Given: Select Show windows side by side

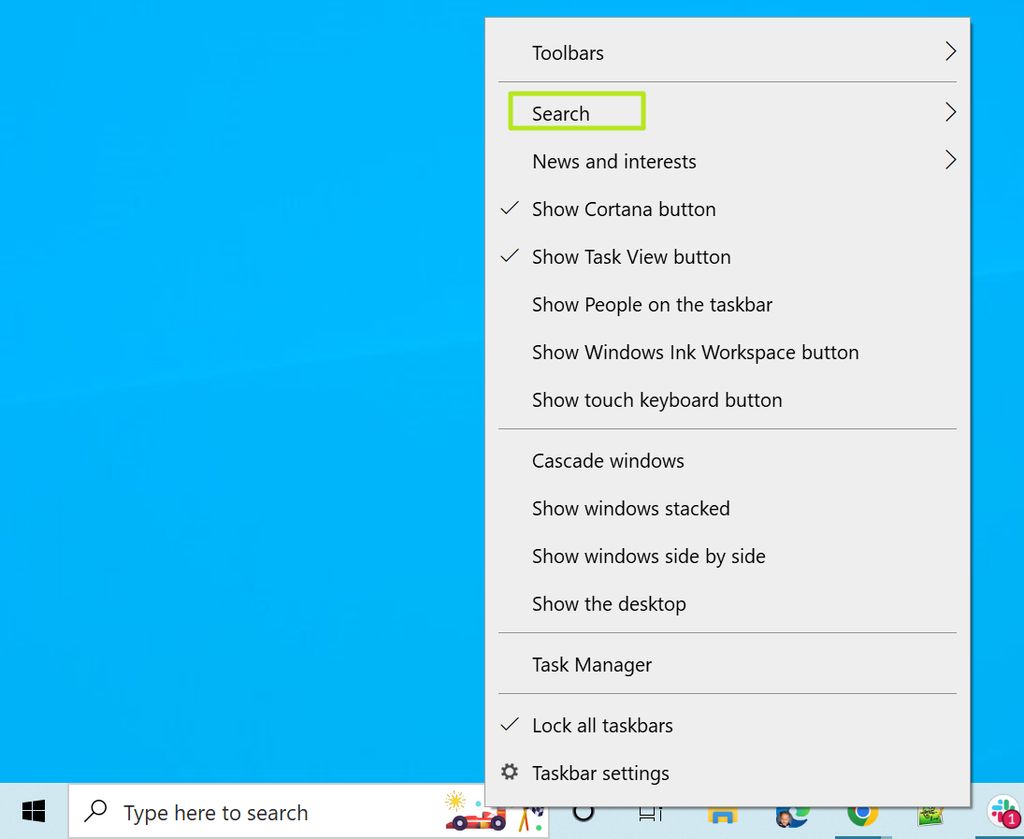Looking at the screenshot, I should pos(648,556).
